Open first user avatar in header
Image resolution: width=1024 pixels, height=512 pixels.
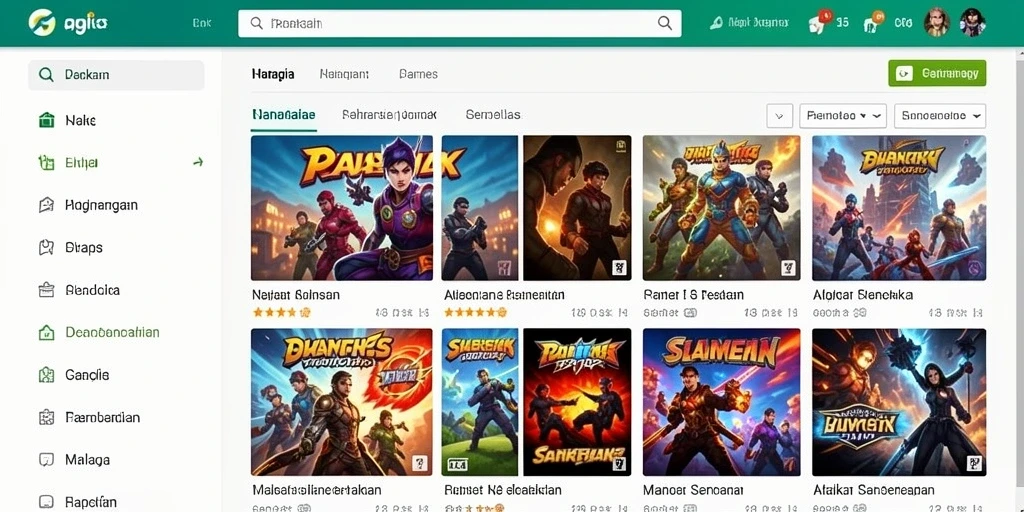point(936,22)
